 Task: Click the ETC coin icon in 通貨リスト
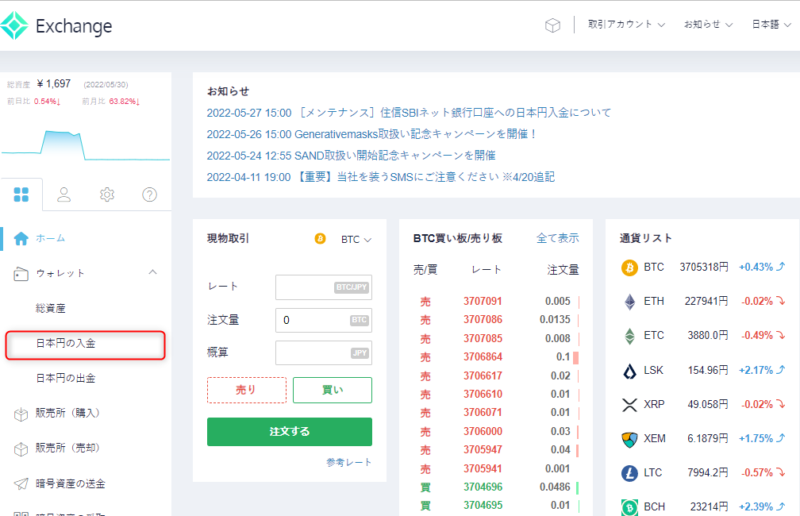[630, 336]
